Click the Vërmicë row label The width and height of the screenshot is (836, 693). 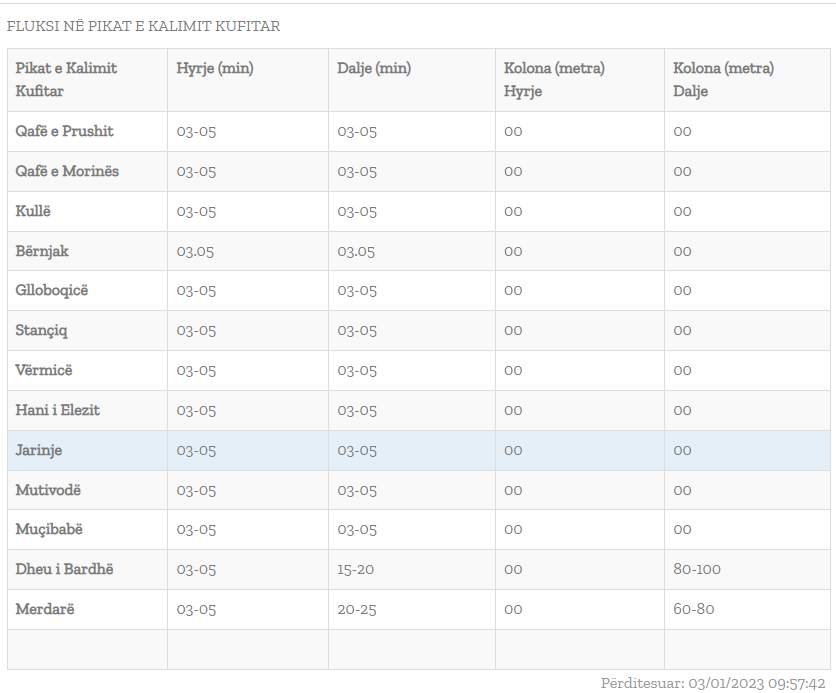click(x=44, y=370)
